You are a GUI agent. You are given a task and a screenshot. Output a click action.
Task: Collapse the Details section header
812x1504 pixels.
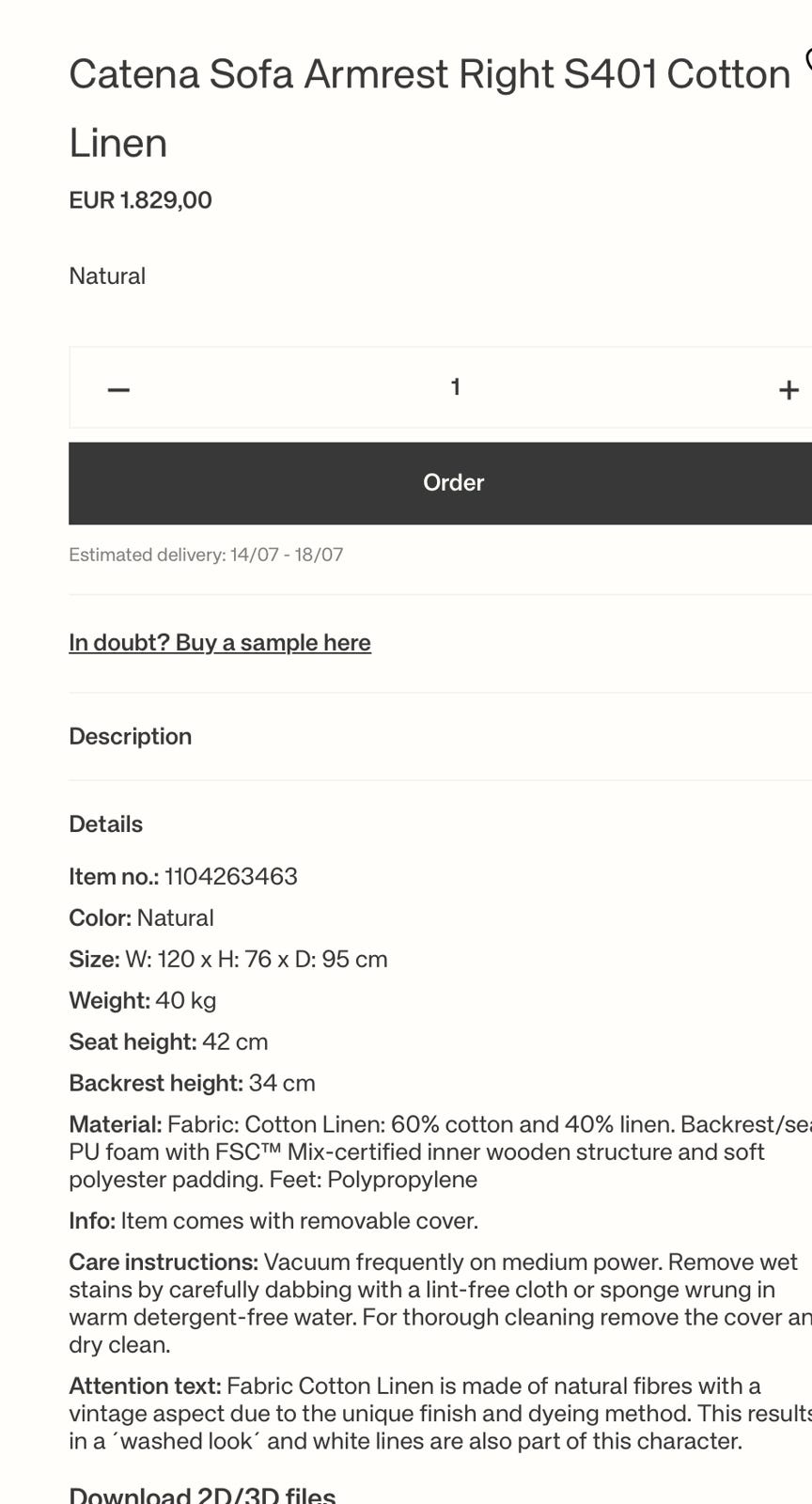pos(106,824)
